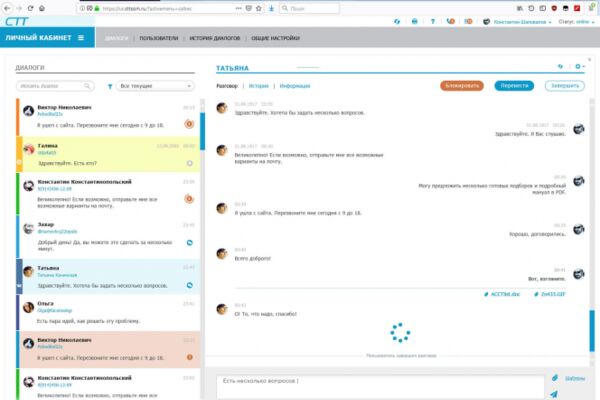This screenshot has height=400, width=600.
Task: Open the first attached file link
Action: click(x=502, y=294)
